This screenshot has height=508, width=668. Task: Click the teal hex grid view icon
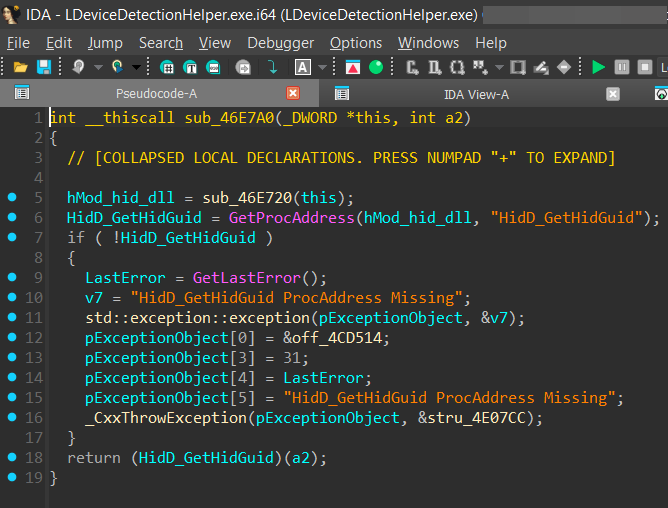pos(167,67)
